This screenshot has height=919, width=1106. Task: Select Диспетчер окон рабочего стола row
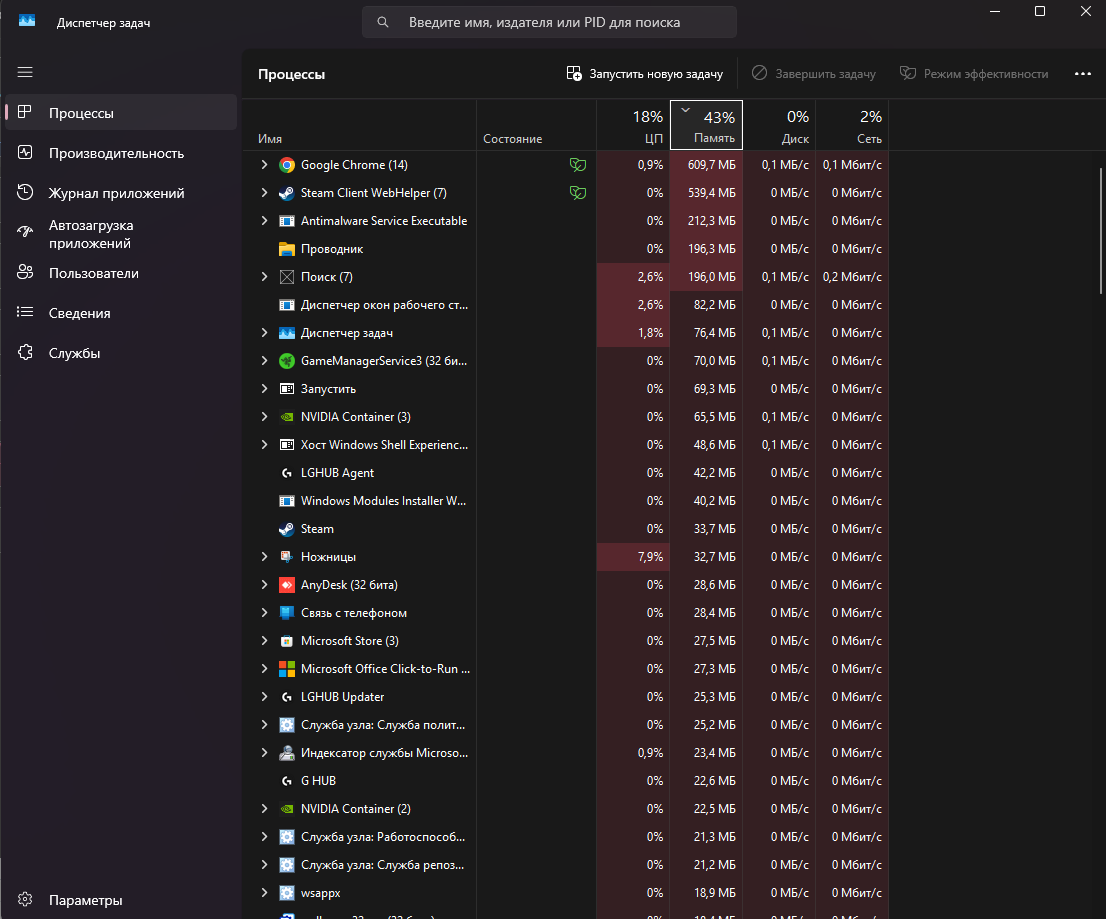566,305
